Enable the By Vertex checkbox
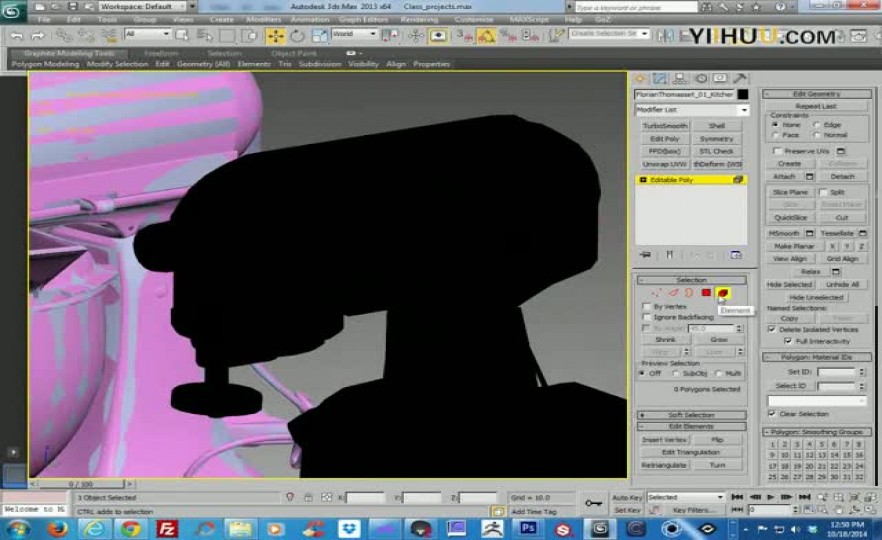Viewport: 882px width, 540px height. pyautogui.click(x=646, y=307)
